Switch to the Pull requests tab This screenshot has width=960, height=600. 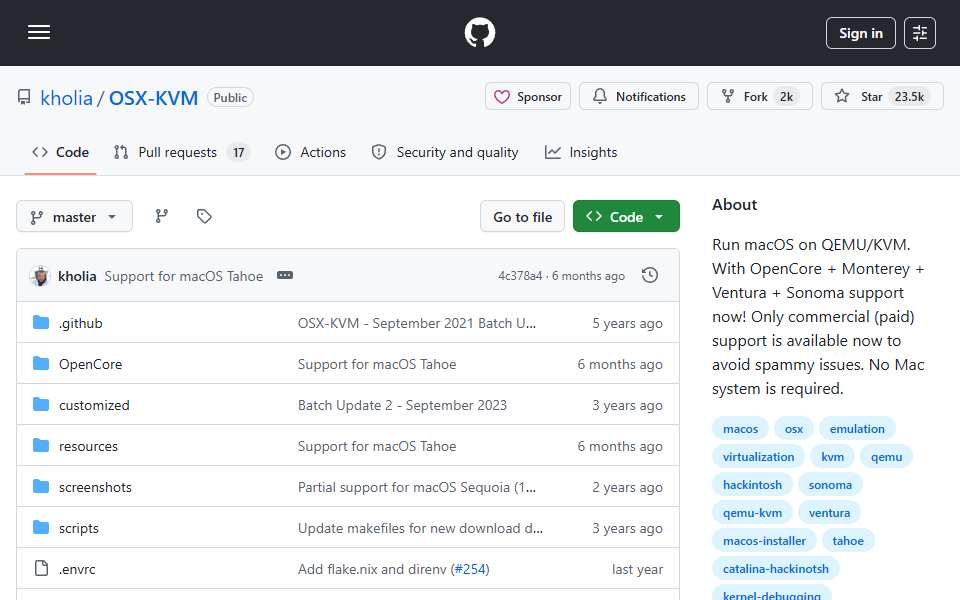181,152
